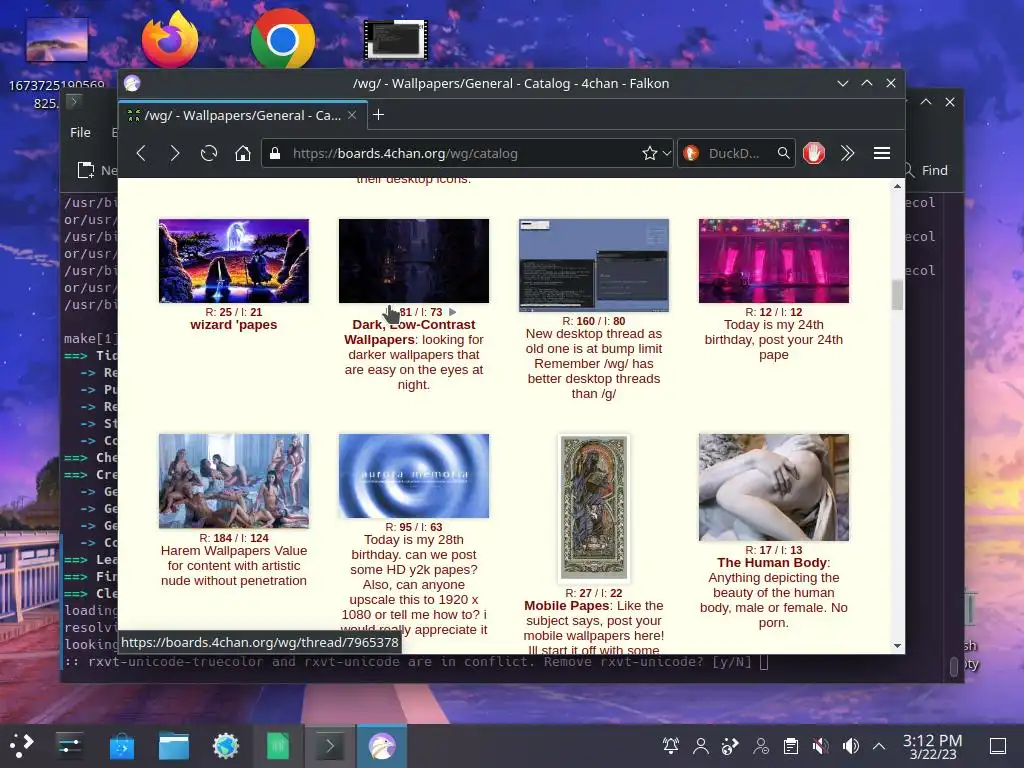This screenshot has height=768, width=1024.
Task: Reload the 4chan catalog page
Action: pyautogui.click(x=209, y=153)
